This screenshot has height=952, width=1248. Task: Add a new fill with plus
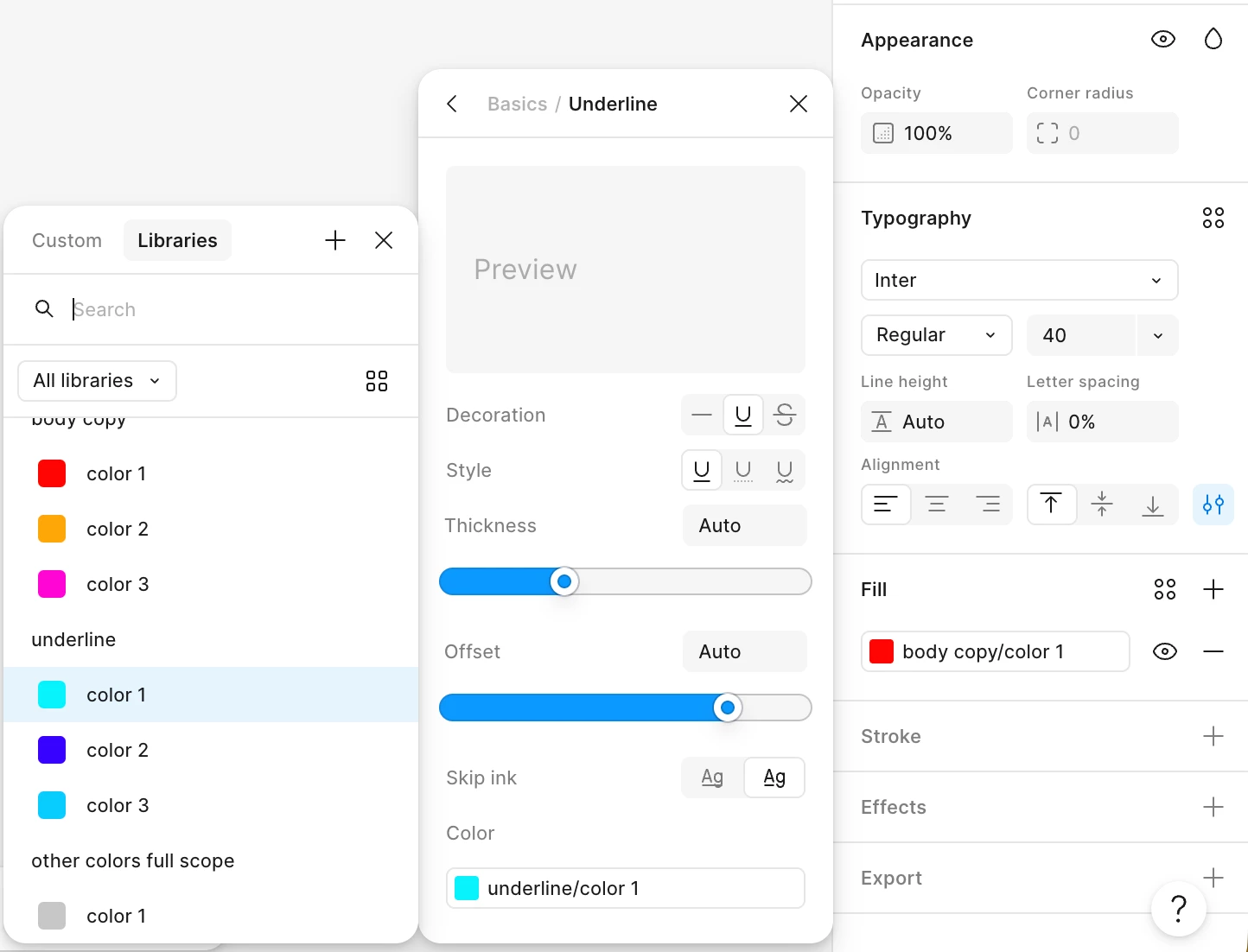click(1213, 589)
